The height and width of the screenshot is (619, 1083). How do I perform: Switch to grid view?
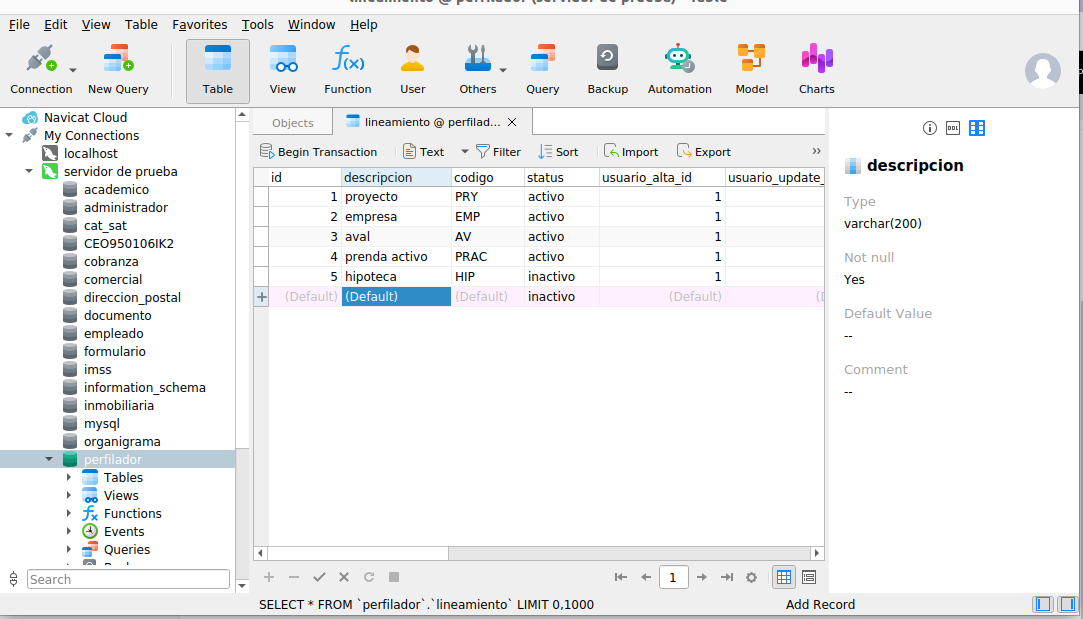784,577
